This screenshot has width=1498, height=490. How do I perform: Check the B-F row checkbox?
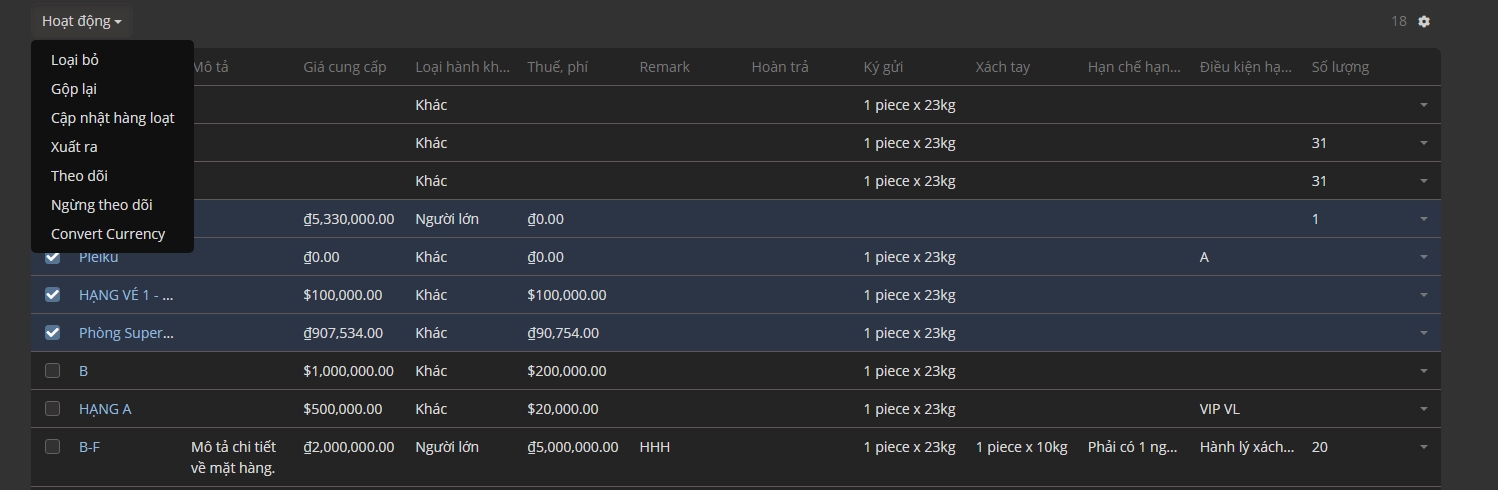coord(53,447)
